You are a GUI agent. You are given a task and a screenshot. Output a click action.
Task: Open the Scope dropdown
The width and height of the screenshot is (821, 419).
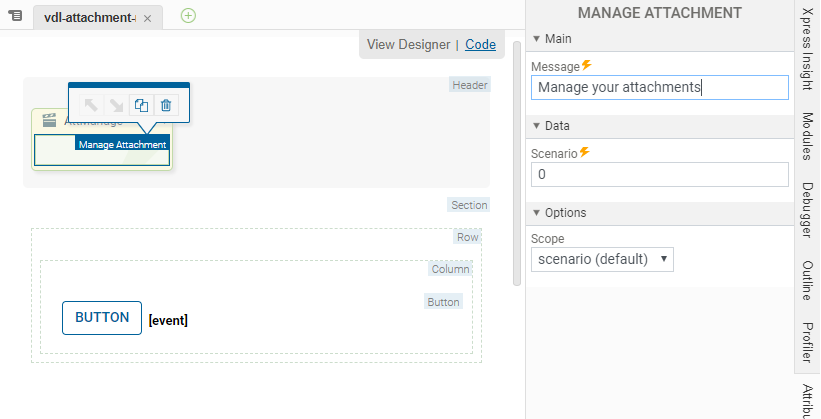[x=602, y=259]
